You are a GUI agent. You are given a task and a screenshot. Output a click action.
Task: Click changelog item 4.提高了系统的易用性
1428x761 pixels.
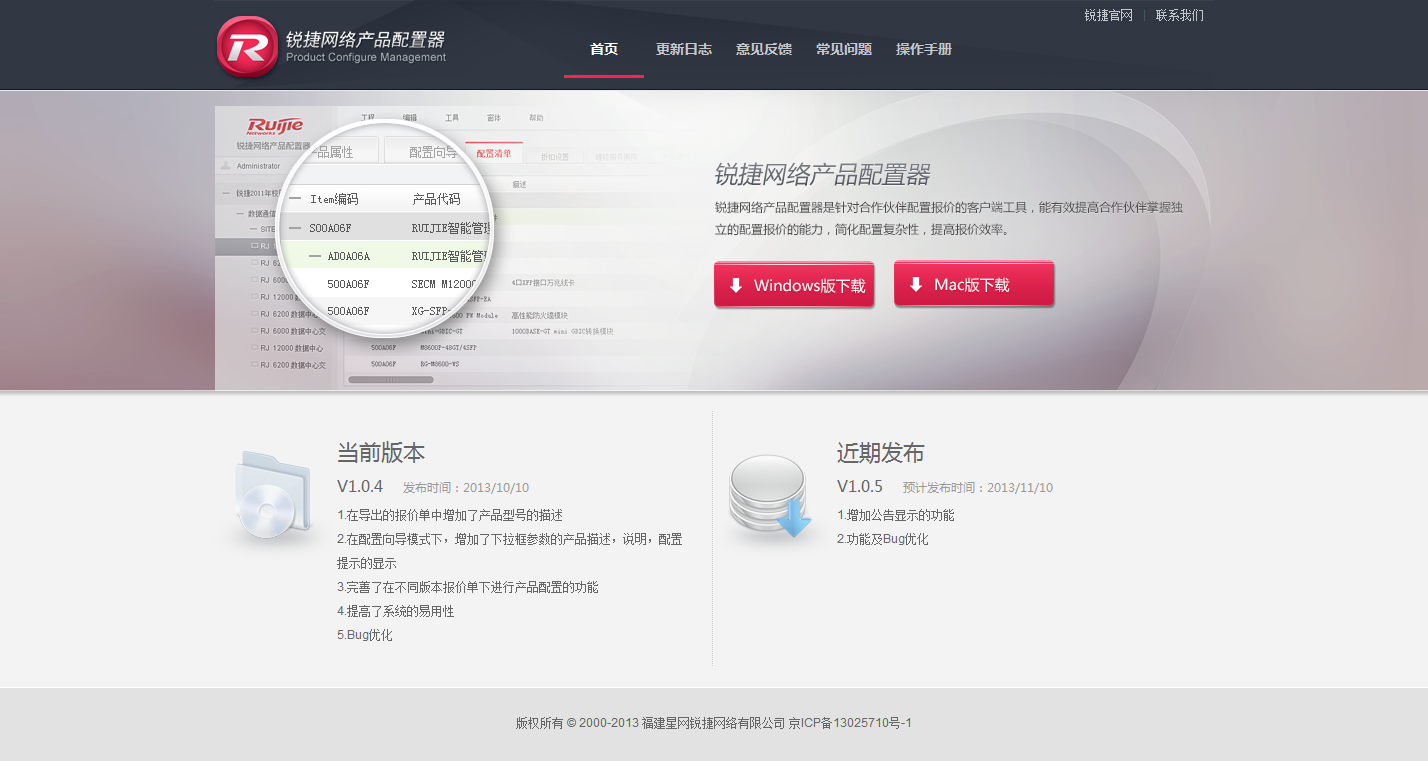395,611
